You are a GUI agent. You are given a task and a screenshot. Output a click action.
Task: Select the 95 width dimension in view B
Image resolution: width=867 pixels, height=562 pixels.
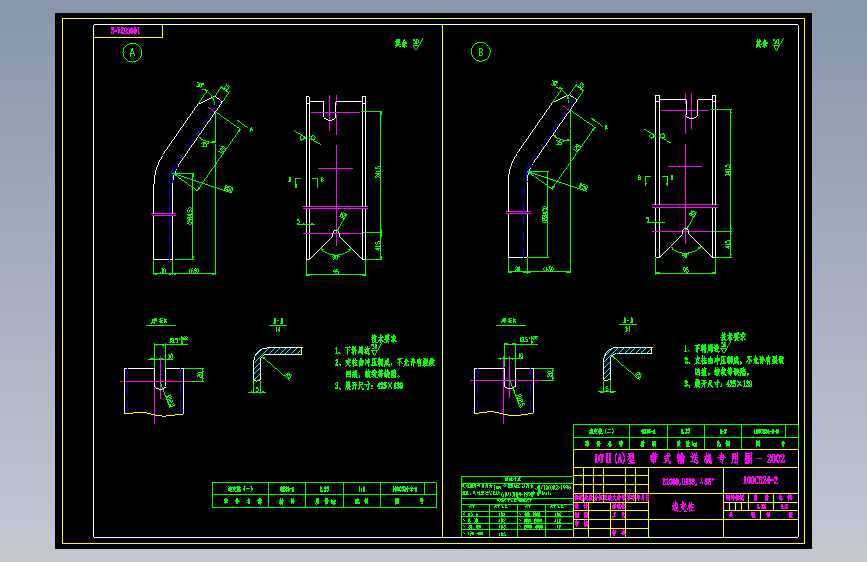pyautogui.click(x=686, y=270)
